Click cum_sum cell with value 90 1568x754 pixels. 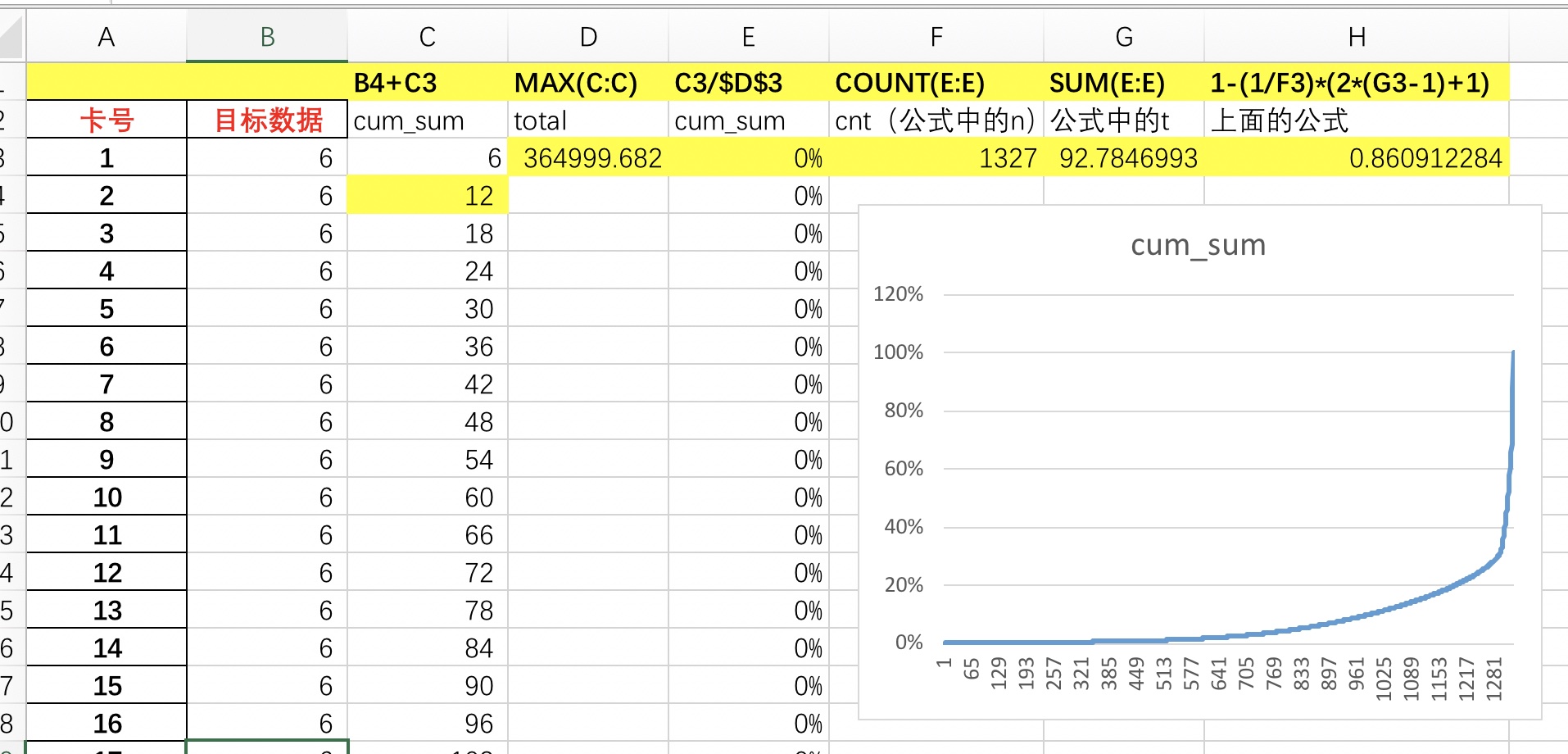click(x=428, y=685)
